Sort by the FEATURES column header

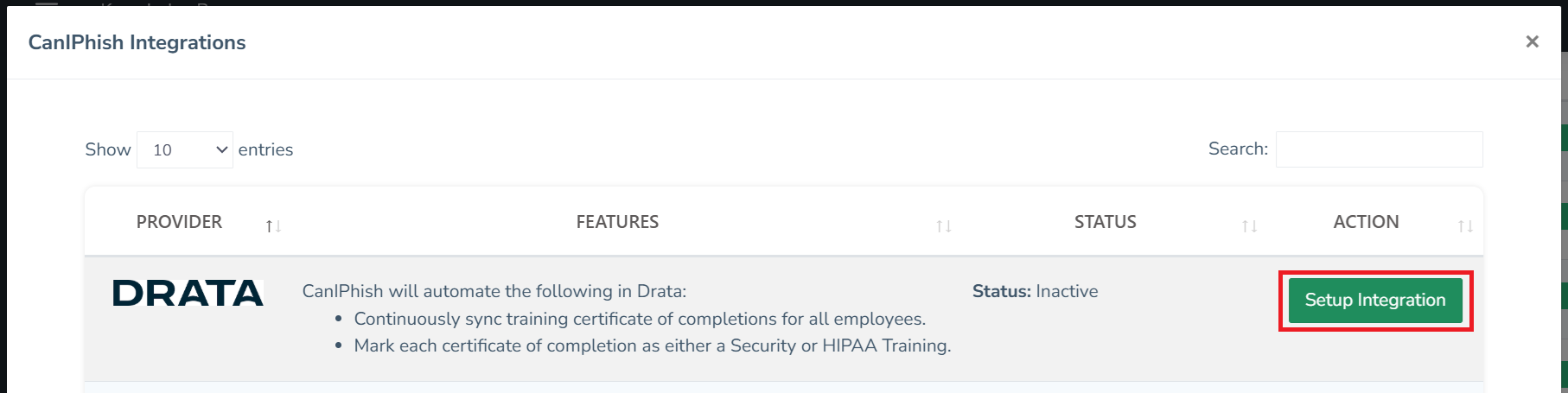[x=617, y=222]
